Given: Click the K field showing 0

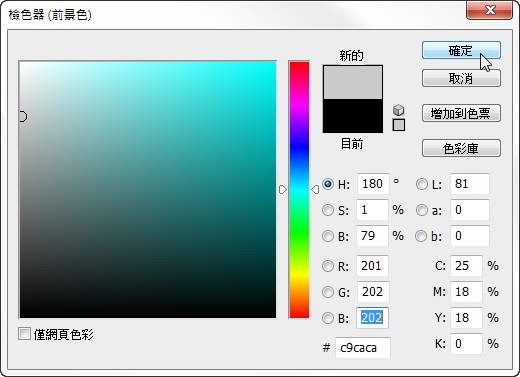Looking at the screenshot, I should coord(466,344).
